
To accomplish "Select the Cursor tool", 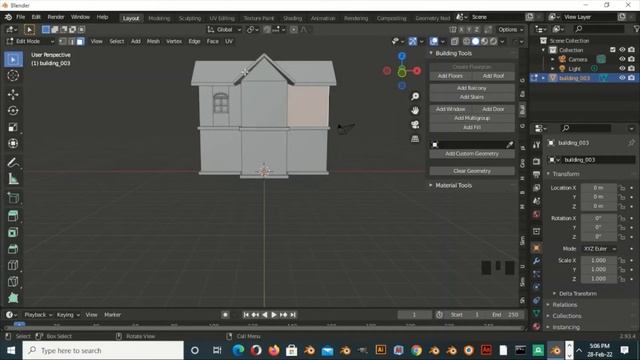I will (x=13, y=76).
